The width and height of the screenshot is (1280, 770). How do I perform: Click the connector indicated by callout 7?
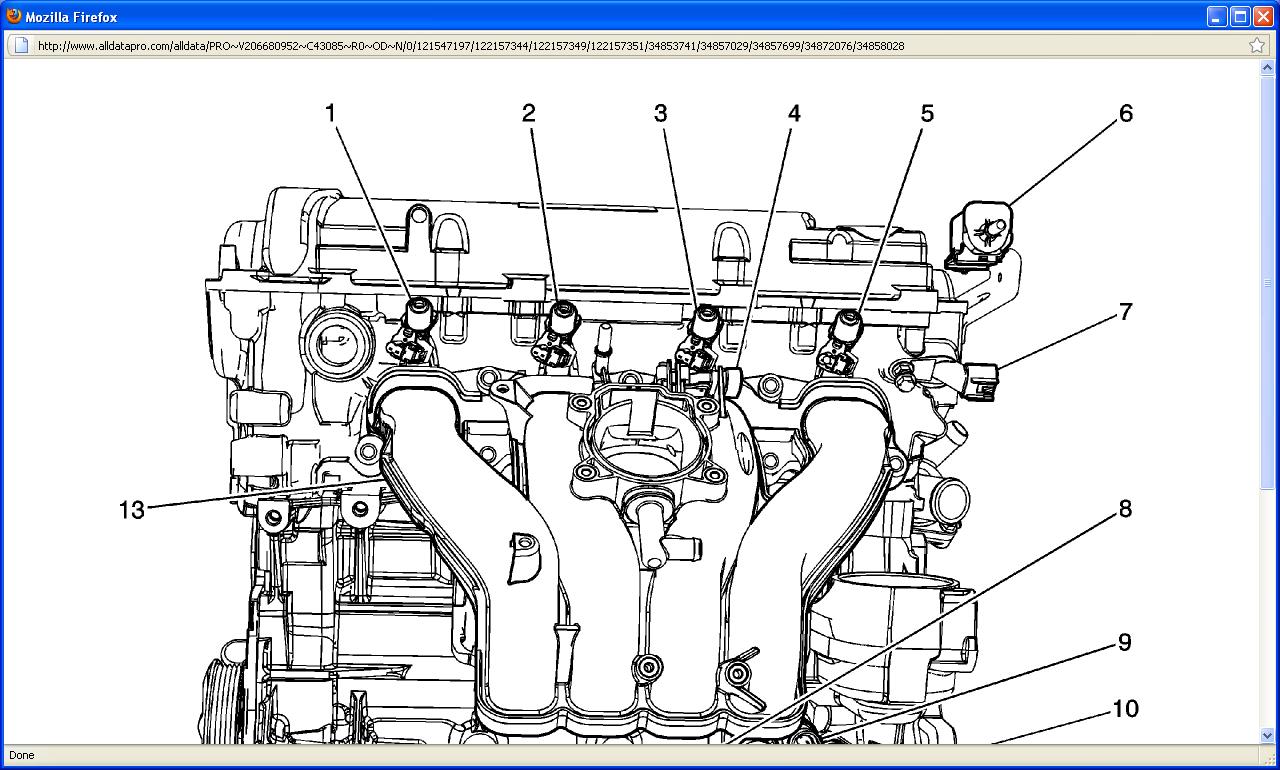pos(979,380)
